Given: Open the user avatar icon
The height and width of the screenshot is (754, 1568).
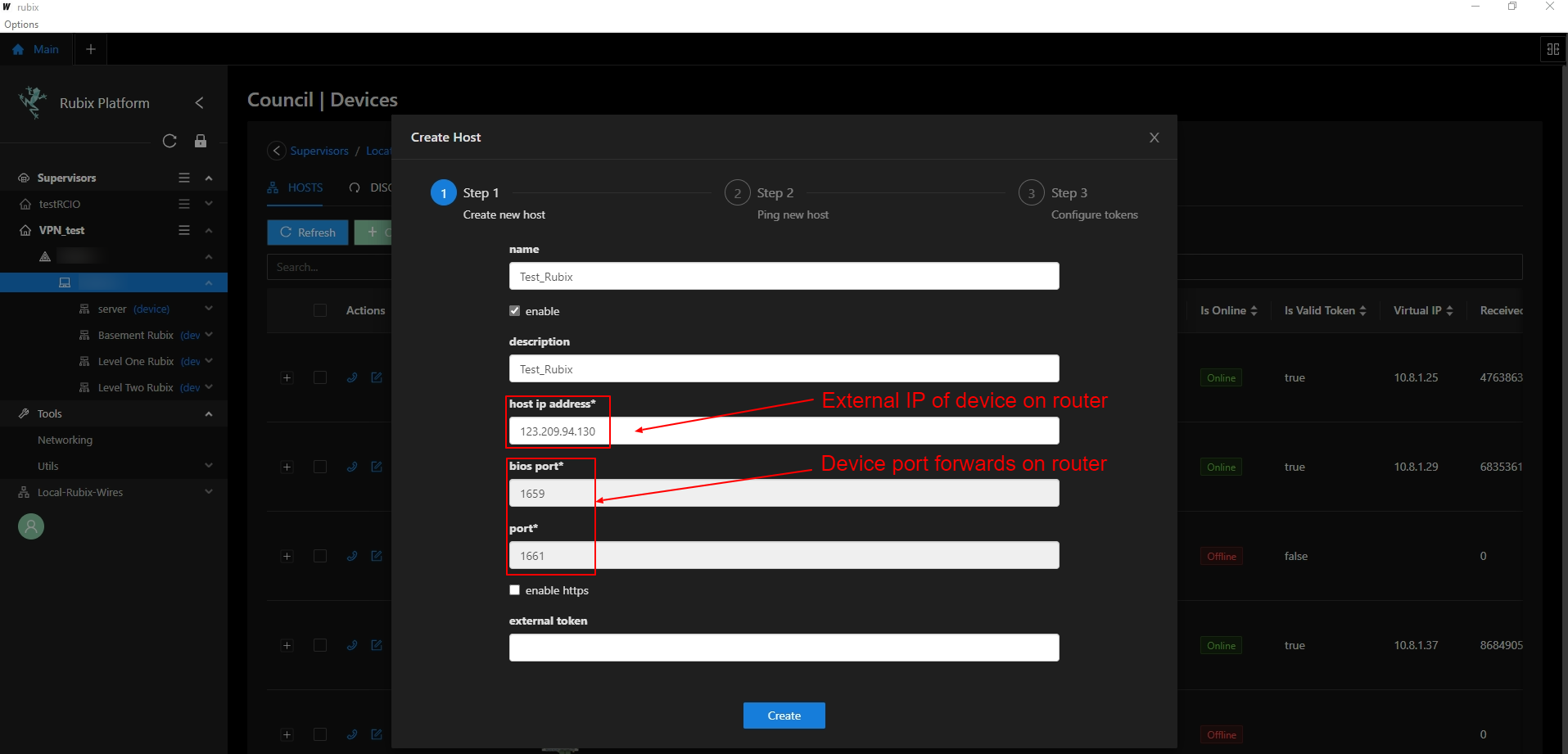Looking at the screenshot, I should pos(31,526).
